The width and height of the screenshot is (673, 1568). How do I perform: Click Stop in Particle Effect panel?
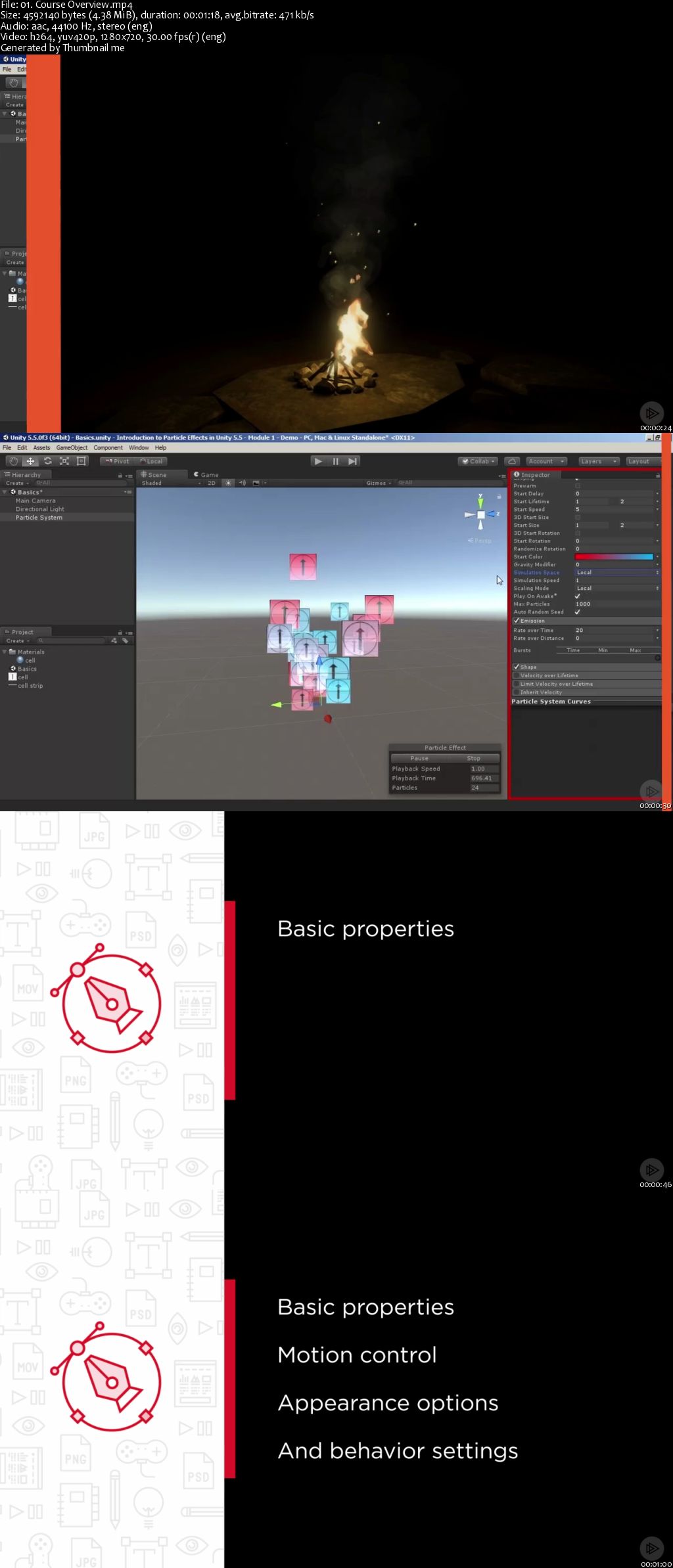coord(473,758)
